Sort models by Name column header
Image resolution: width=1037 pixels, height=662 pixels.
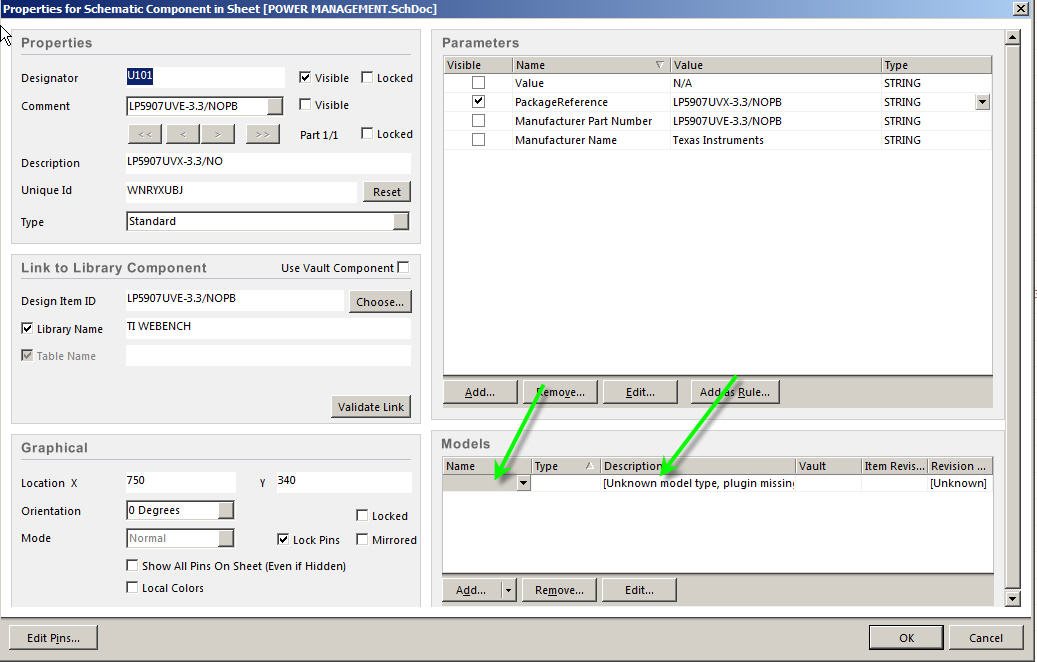pos(487,466)
